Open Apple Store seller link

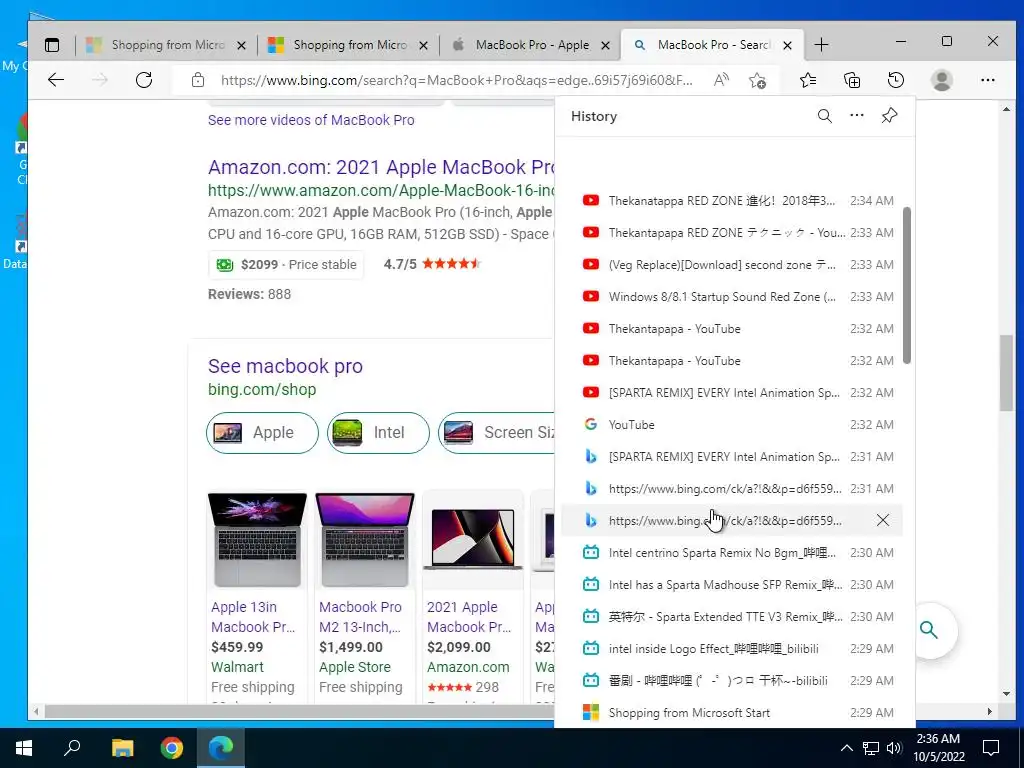click(355, 667)
